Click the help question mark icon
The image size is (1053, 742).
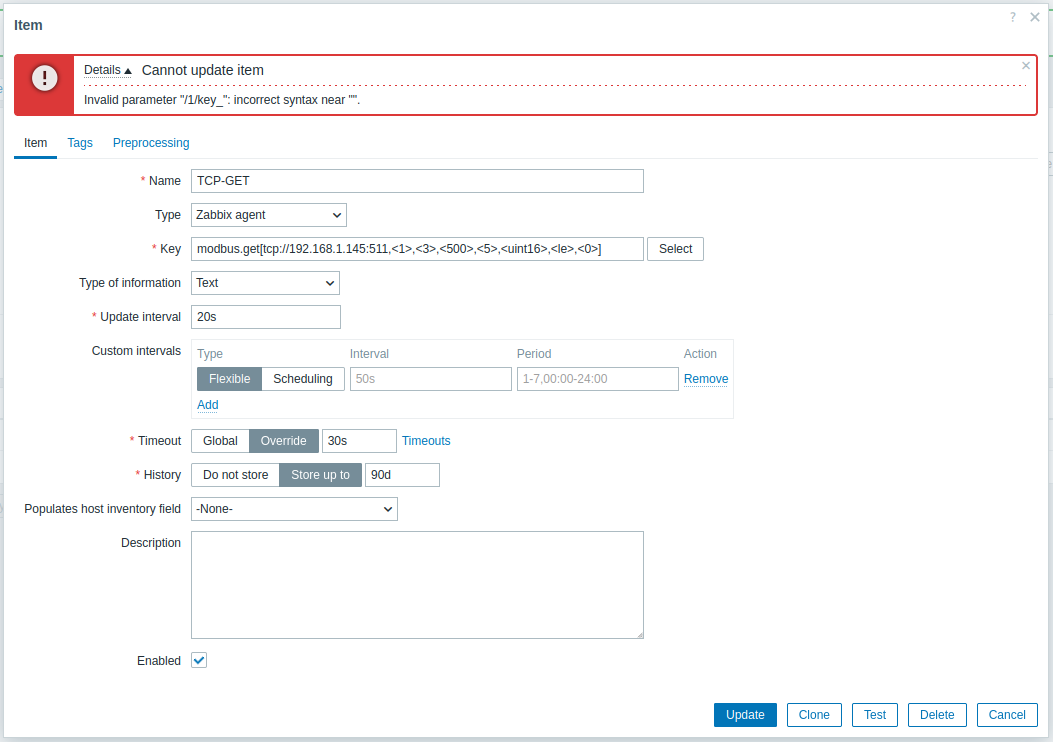[1012, 17]
